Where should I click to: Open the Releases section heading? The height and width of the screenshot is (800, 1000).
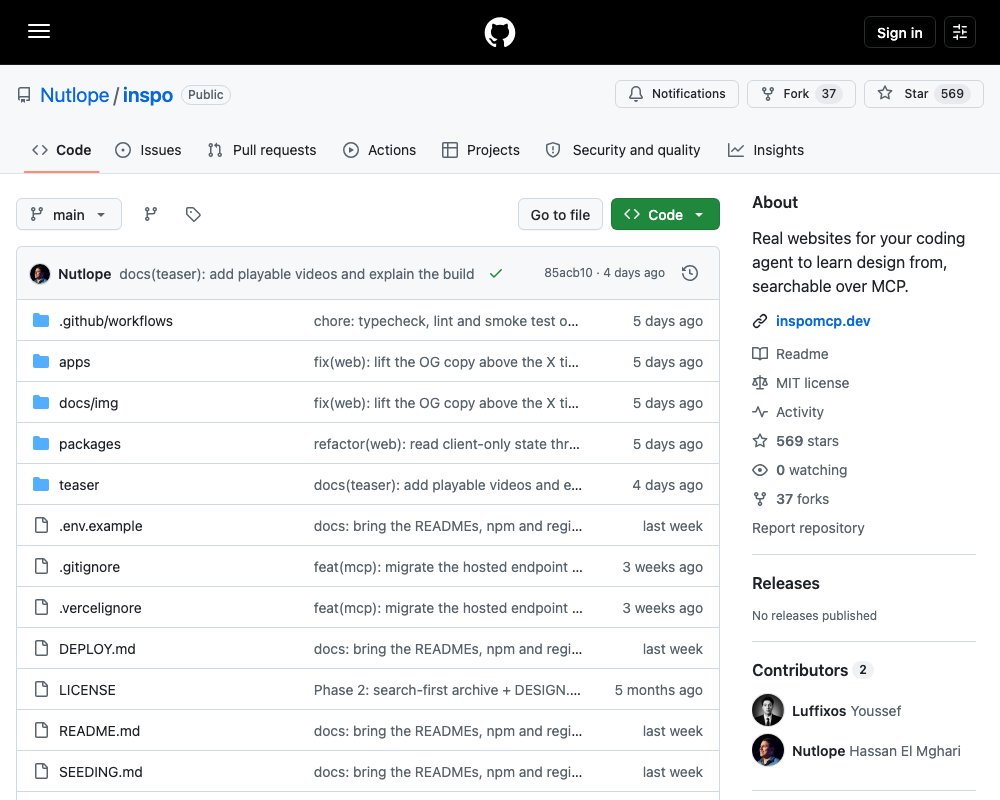(x=786, y=583)
